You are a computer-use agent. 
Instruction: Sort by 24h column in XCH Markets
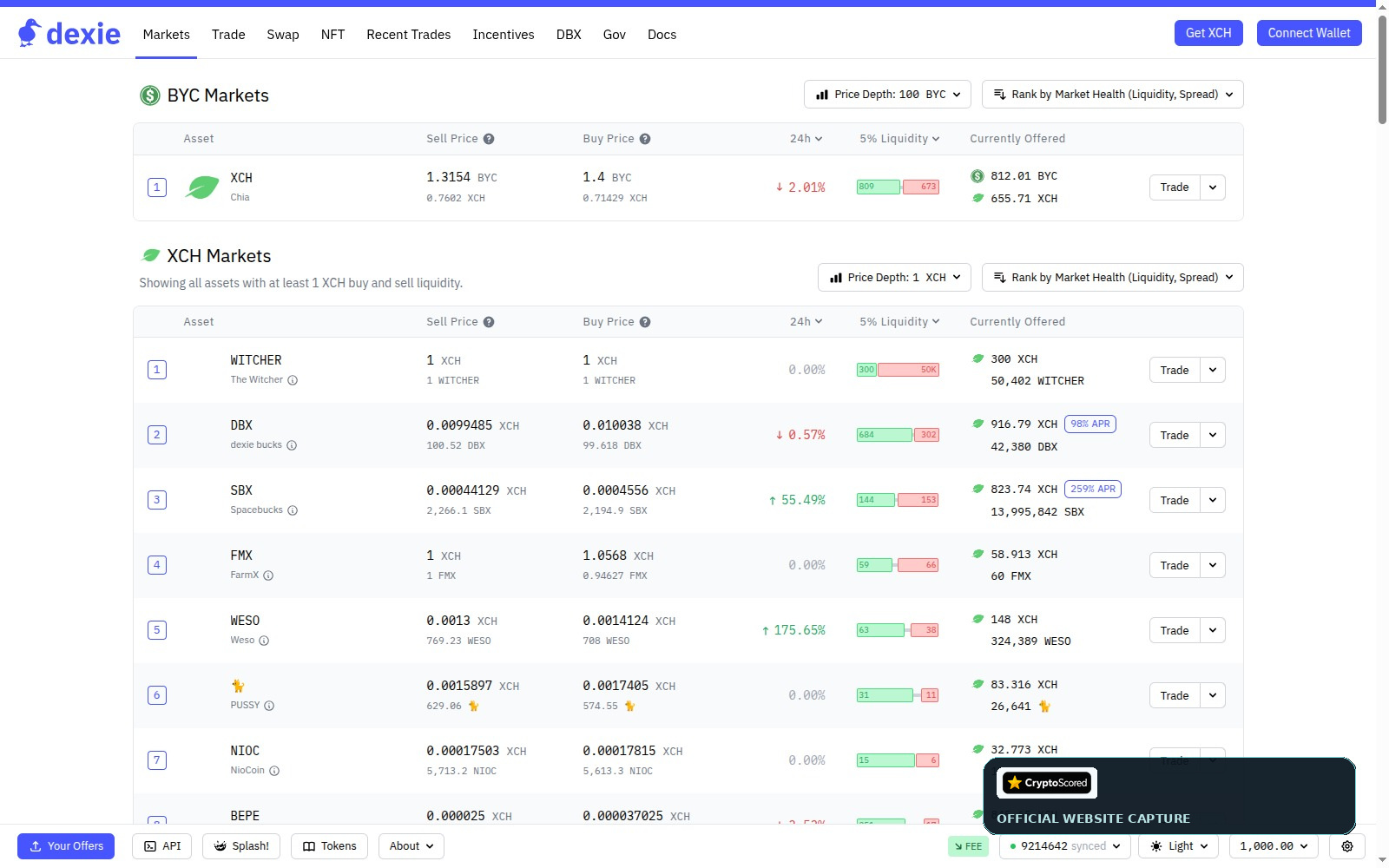click(x=806, y=322)
